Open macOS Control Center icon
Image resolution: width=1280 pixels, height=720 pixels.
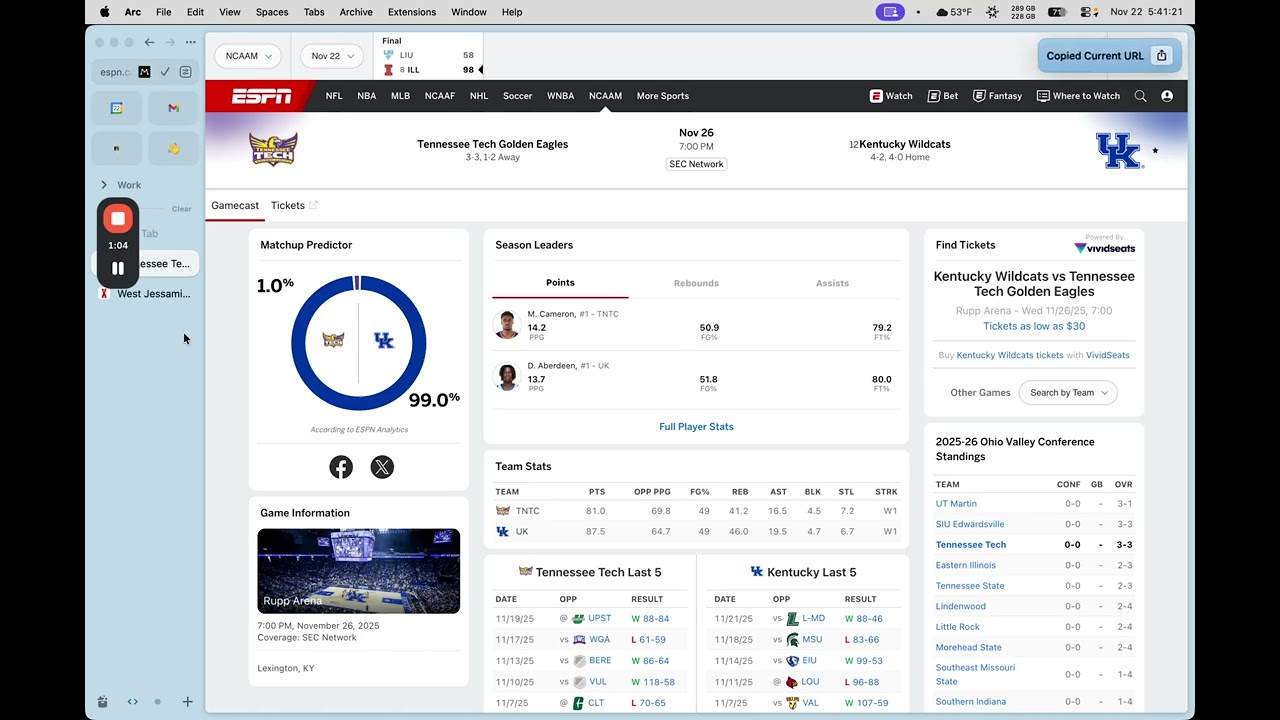[x=1089, y=12]
